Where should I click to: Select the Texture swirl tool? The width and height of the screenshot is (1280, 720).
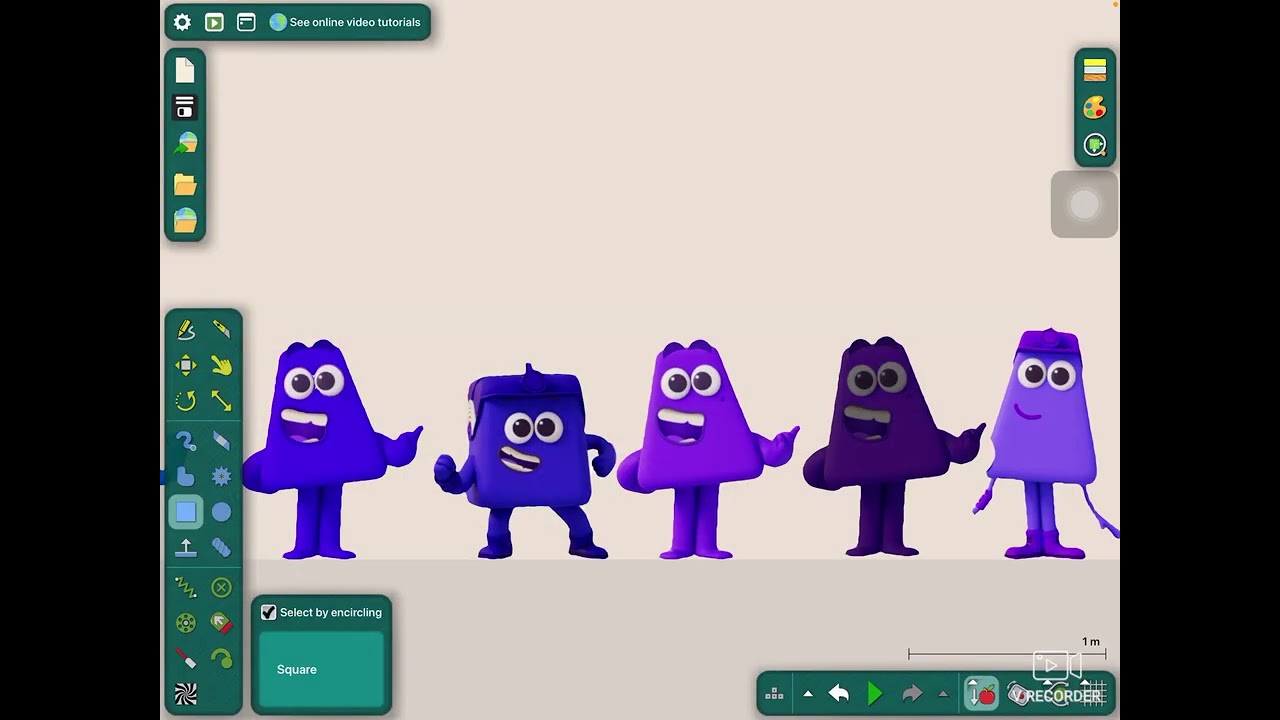click(186, 694)
